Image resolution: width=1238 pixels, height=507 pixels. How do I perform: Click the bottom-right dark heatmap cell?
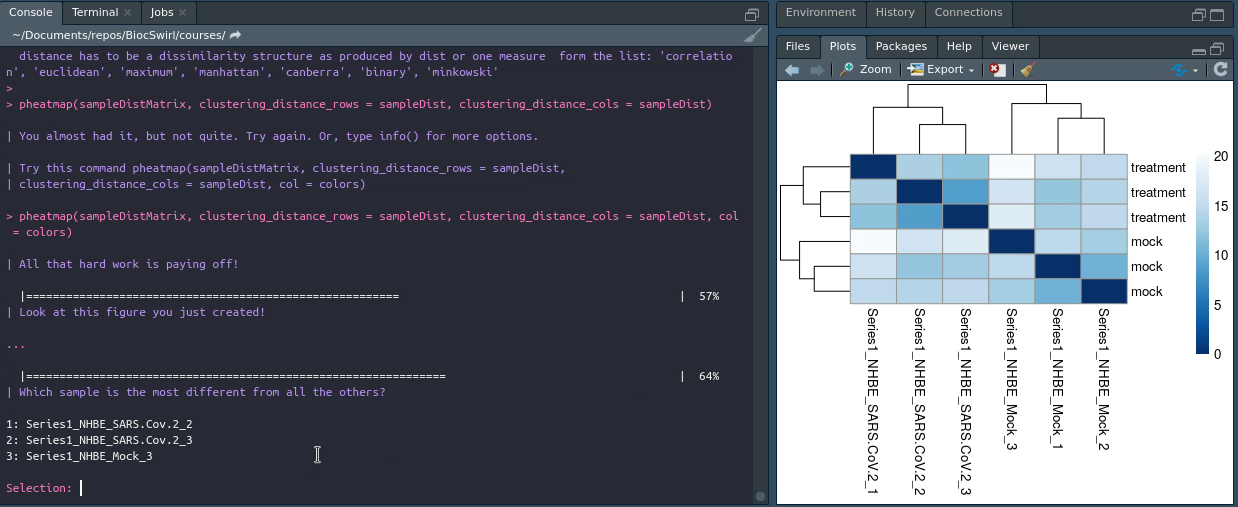[x=1103, y=291]
